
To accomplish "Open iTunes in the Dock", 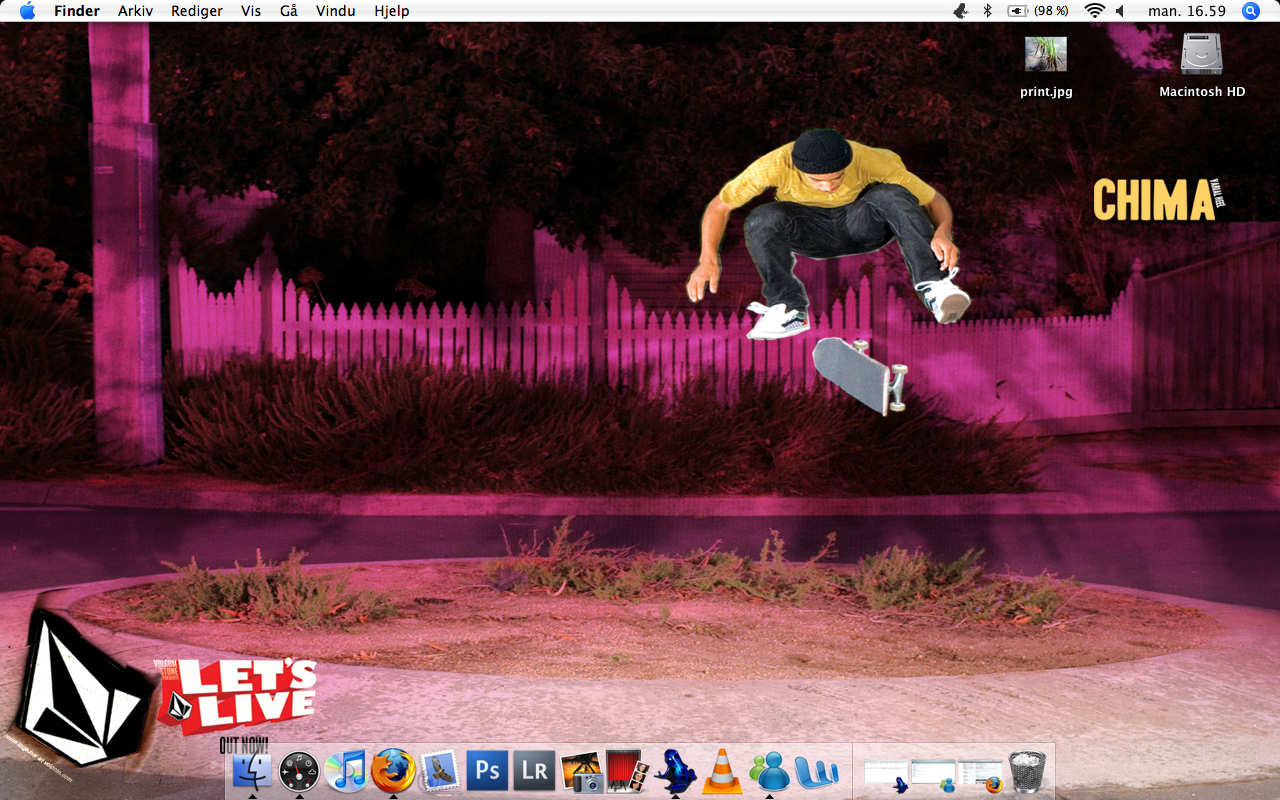I will 346,771.
